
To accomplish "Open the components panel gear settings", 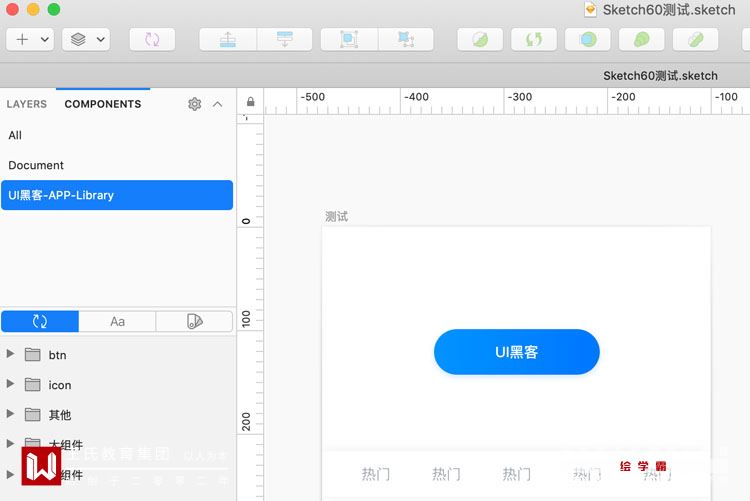I will [x=194, y=104].
